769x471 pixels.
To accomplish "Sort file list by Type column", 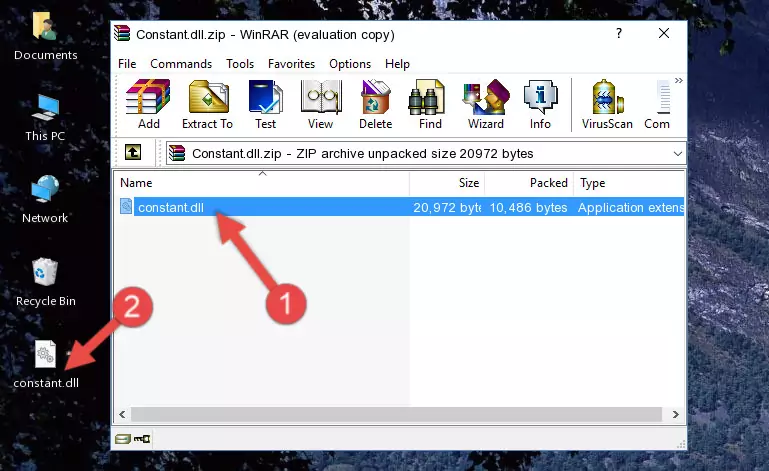I will pos(629,183).
